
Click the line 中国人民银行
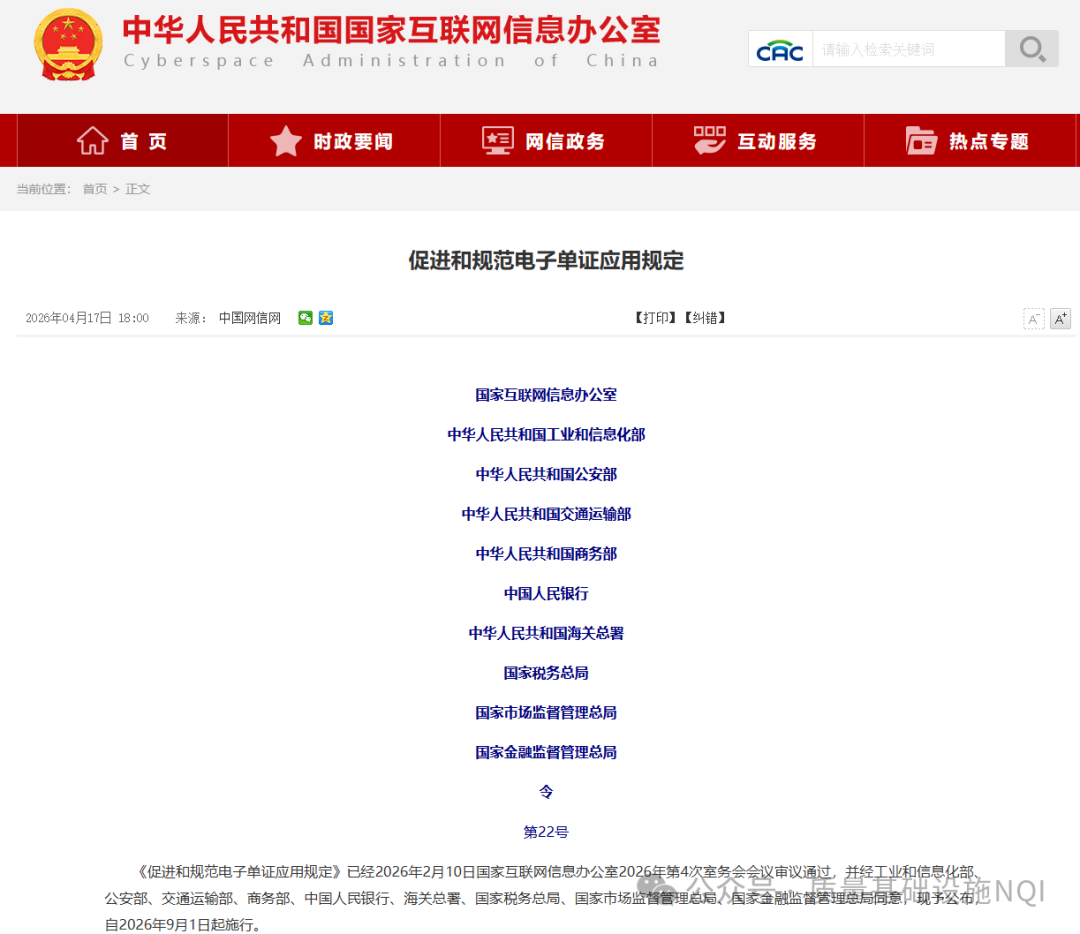[x=546, y=593]
